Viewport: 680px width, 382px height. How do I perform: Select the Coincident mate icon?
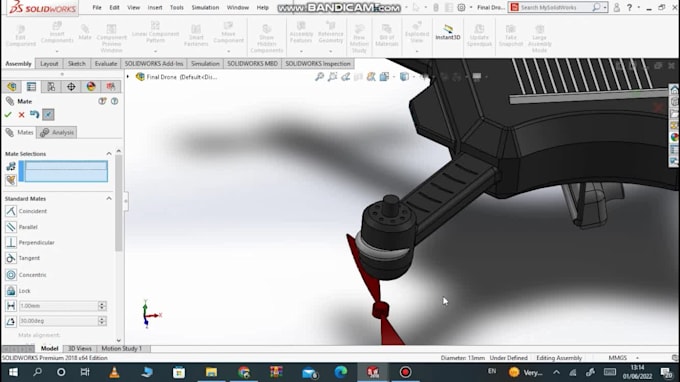[11, 211]
